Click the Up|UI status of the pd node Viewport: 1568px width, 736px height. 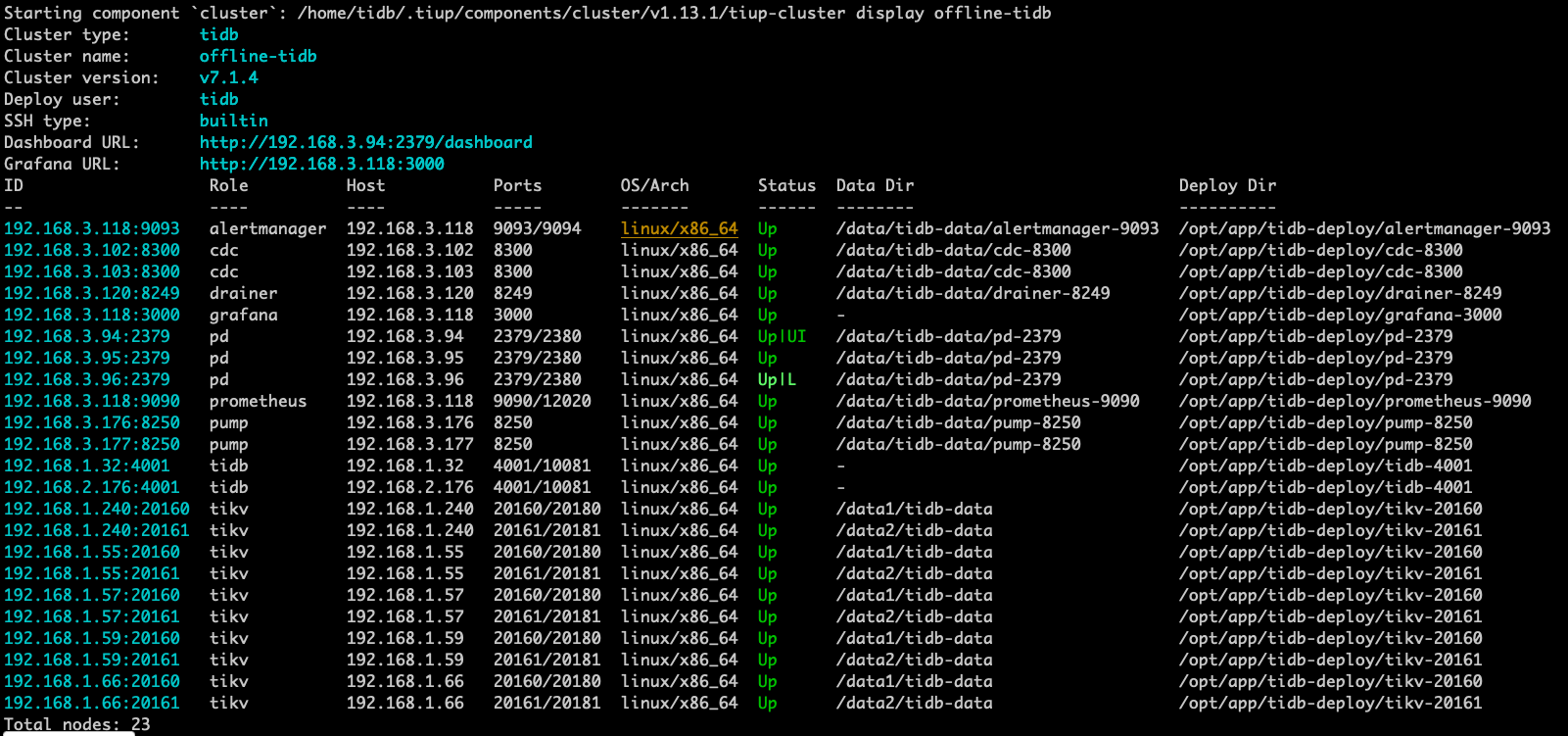(x=782, y=336)
